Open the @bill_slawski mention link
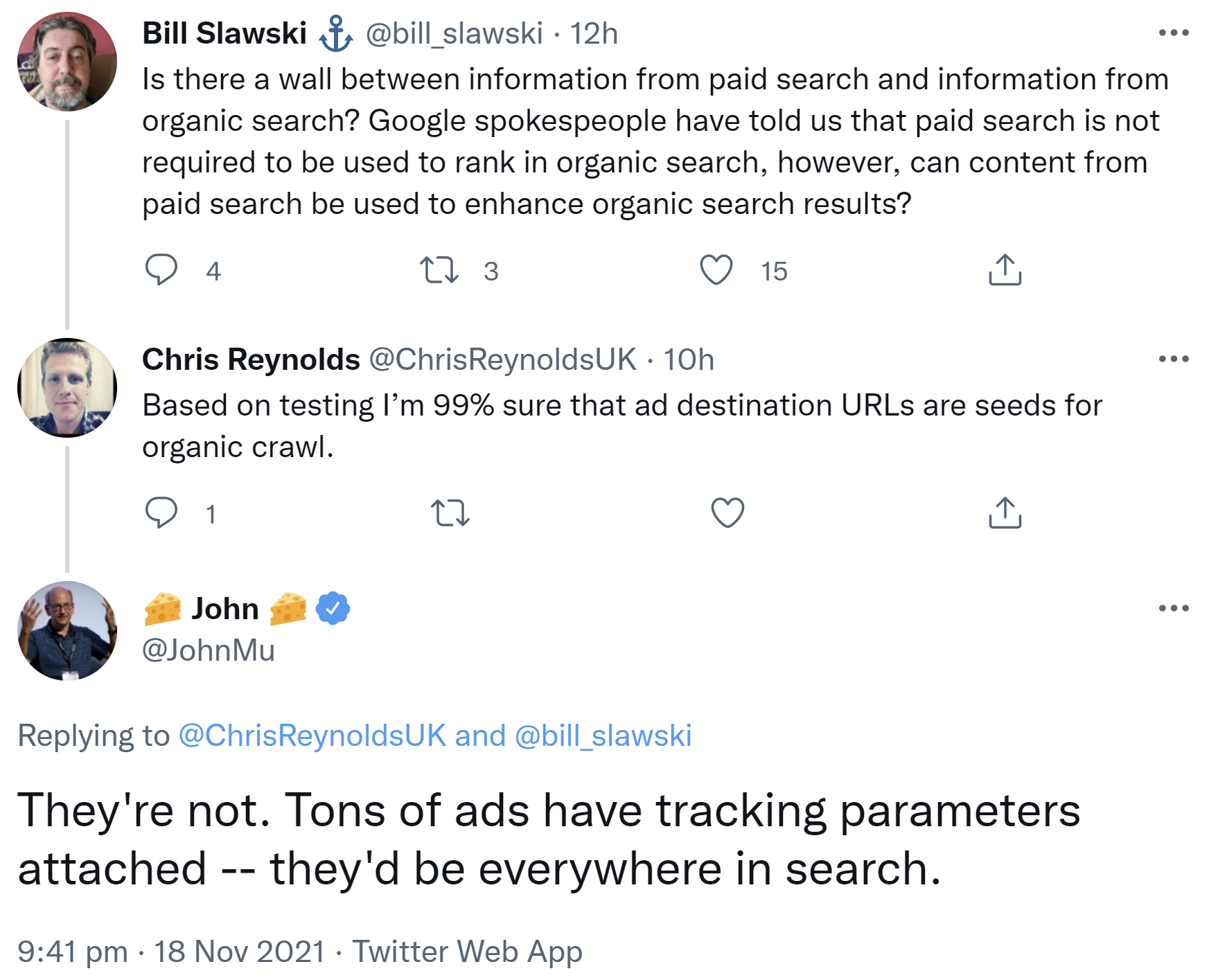 click(601, 736)
